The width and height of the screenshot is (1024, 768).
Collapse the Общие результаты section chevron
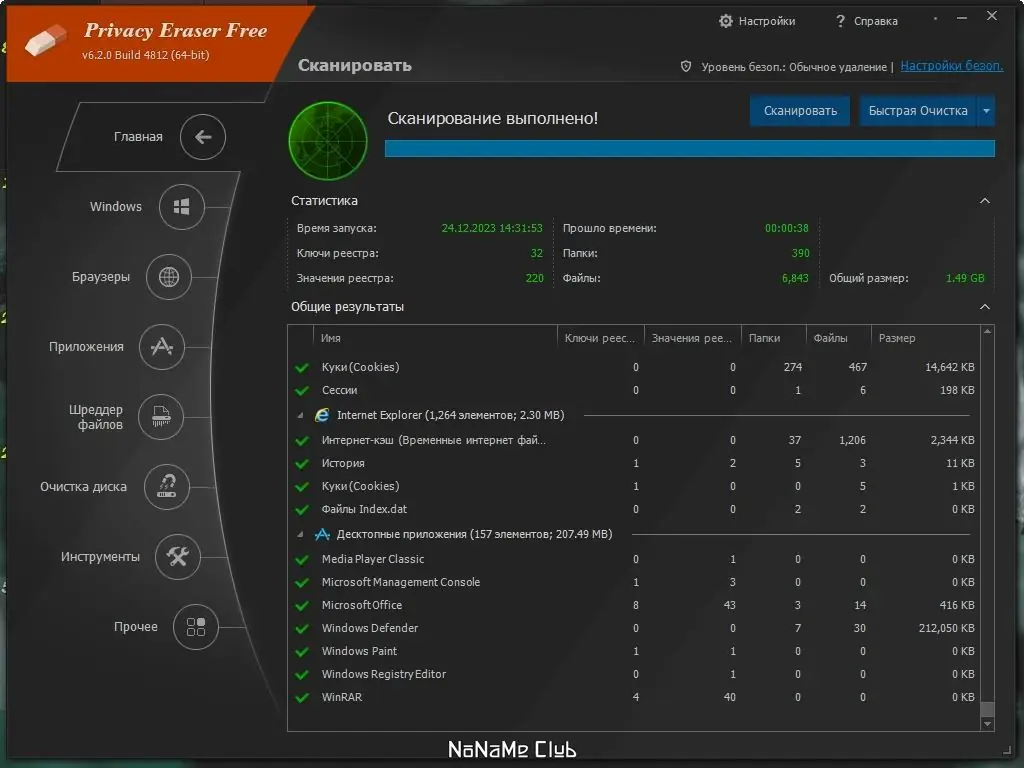point(985,307)
